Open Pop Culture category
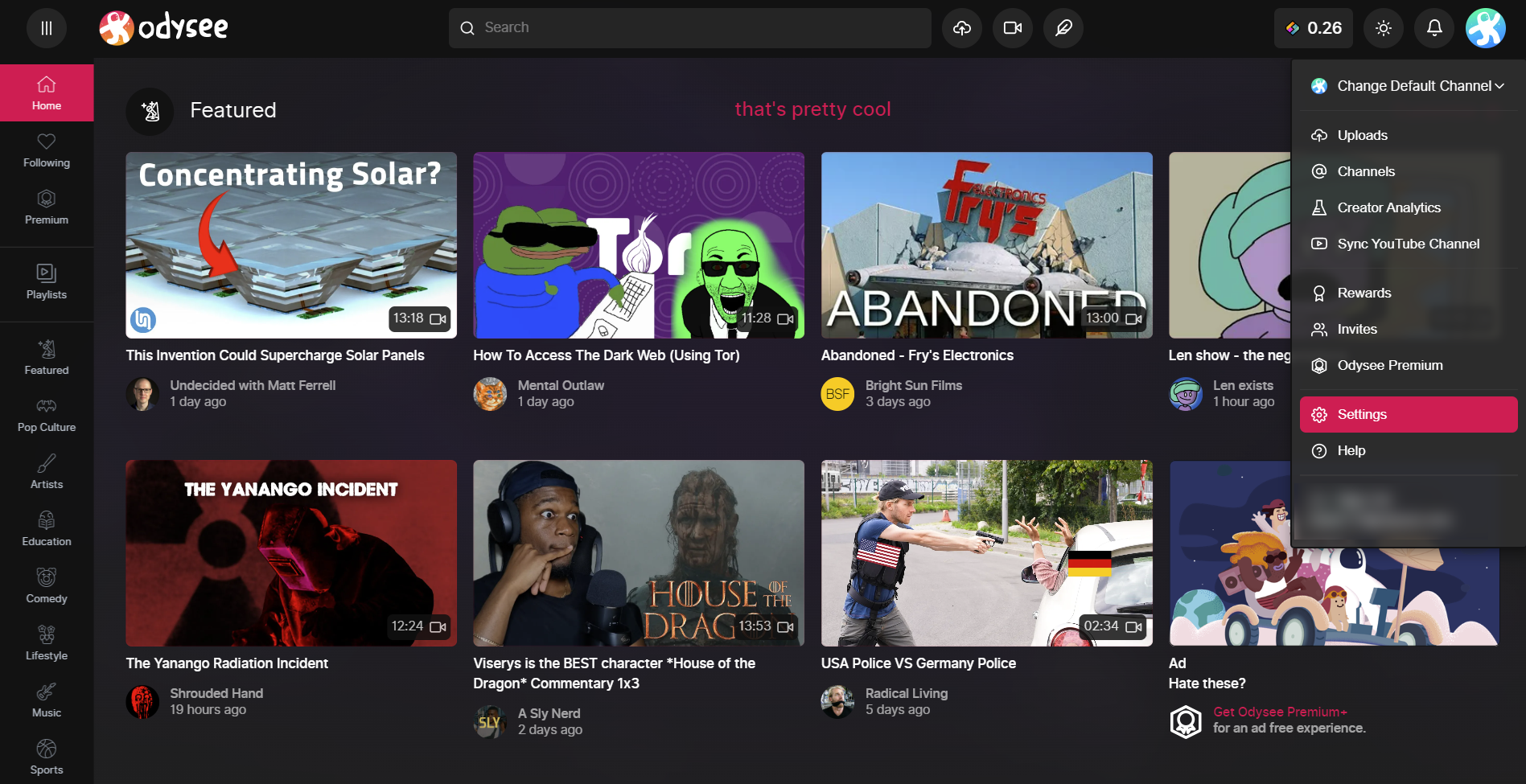The height and width of the screenshot is (784, 1526). click(x=47, y=415)
